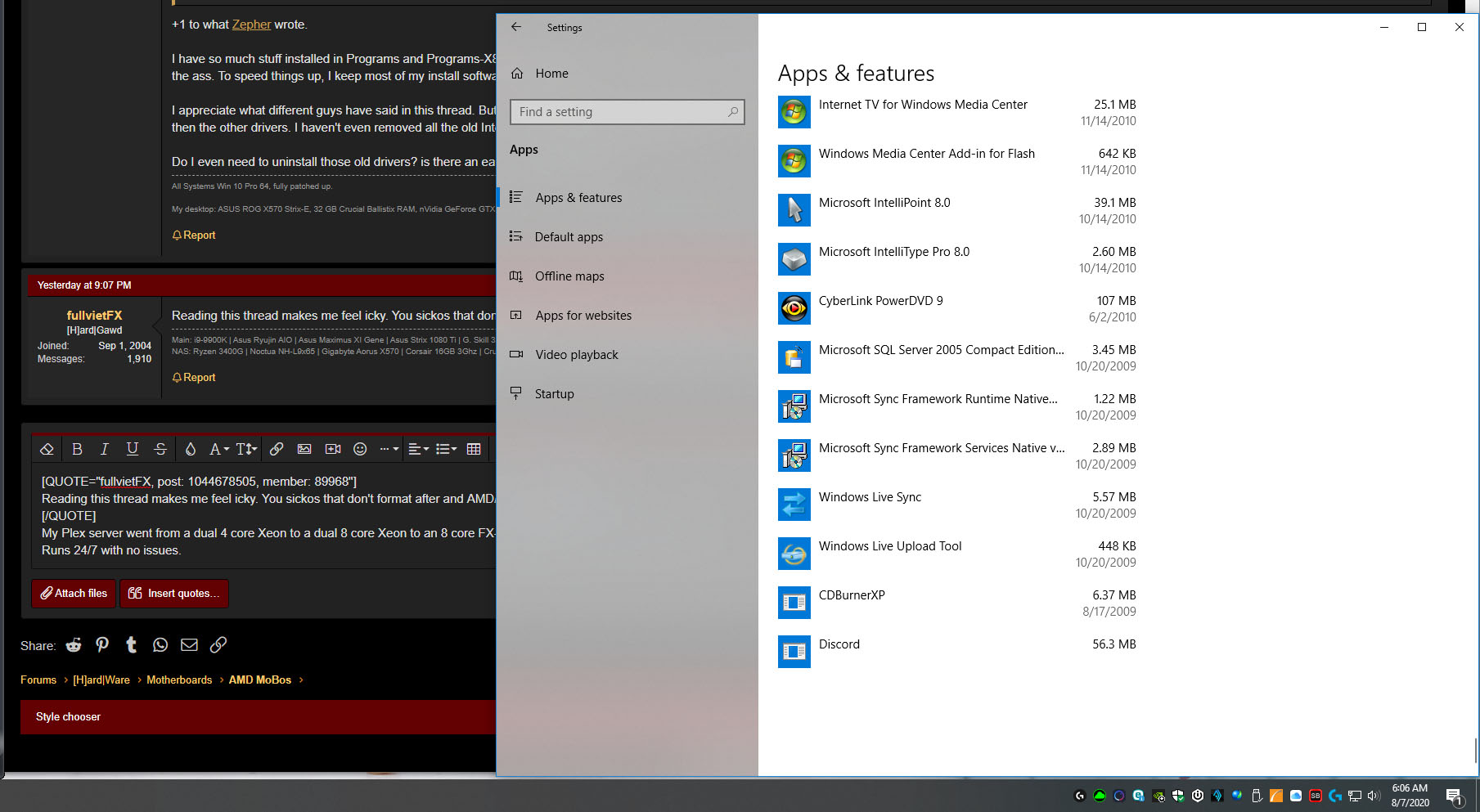Click the eraser remove-formatting icon
Image resolution: width=1480 pixels, height=812 pixels.
47,449
